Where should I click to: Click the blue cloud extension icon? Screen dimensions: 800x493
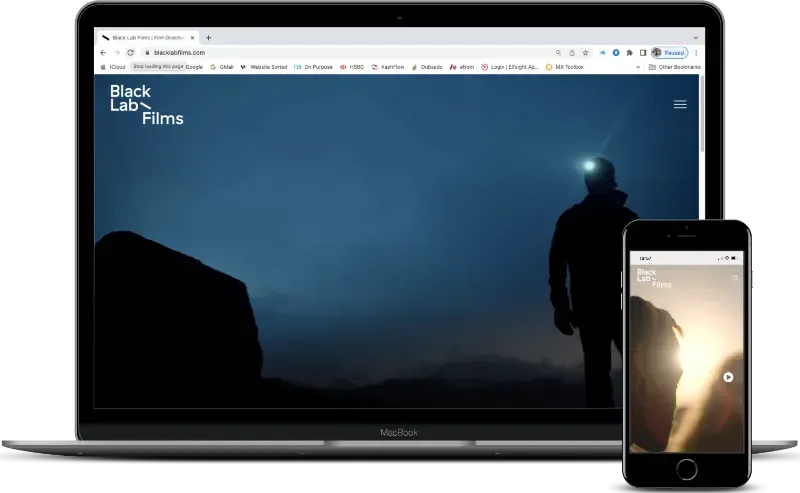[603, 53]
